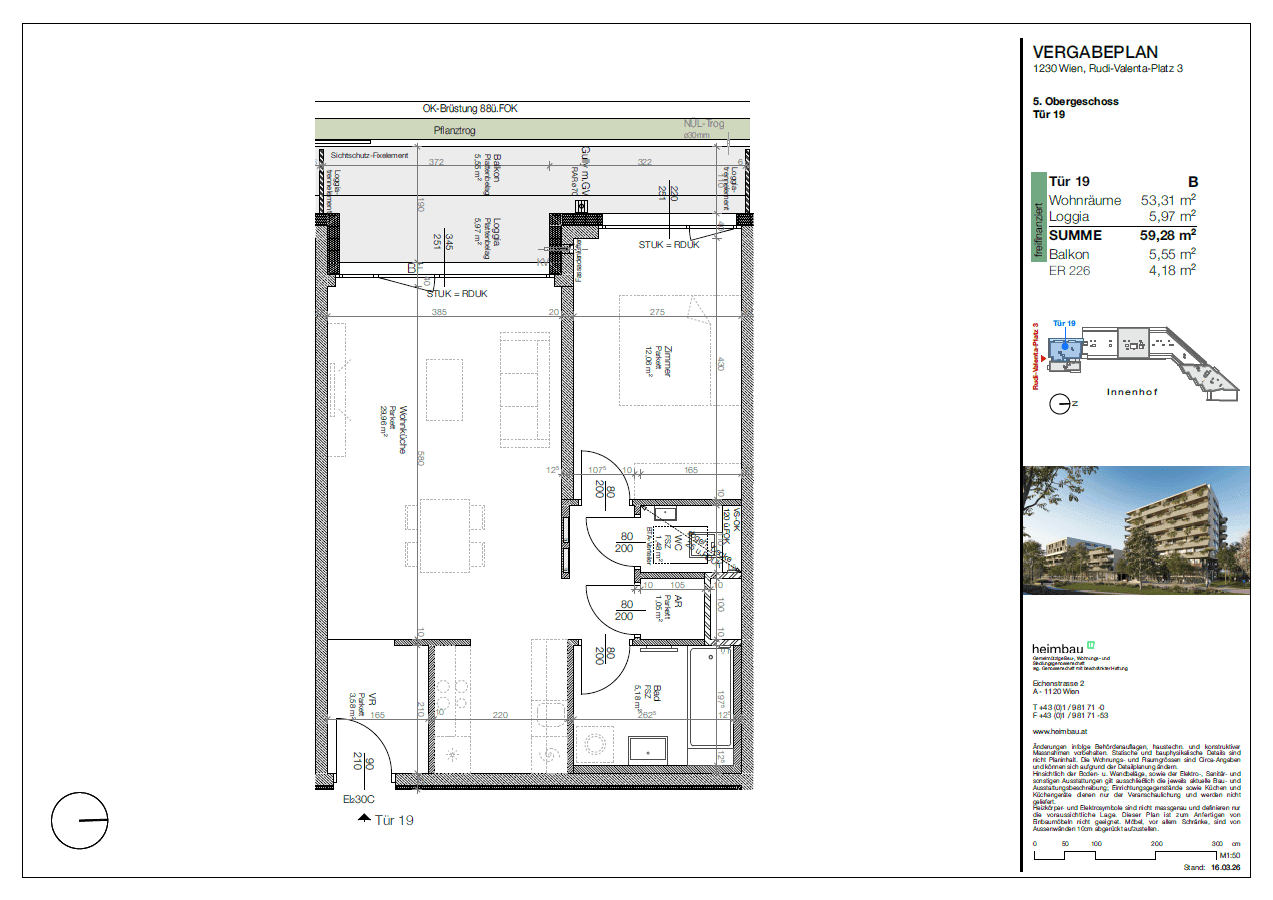Click the Innenhof label on the site plan
The width and height of the screenshot is (1273, 900).
1132,392
